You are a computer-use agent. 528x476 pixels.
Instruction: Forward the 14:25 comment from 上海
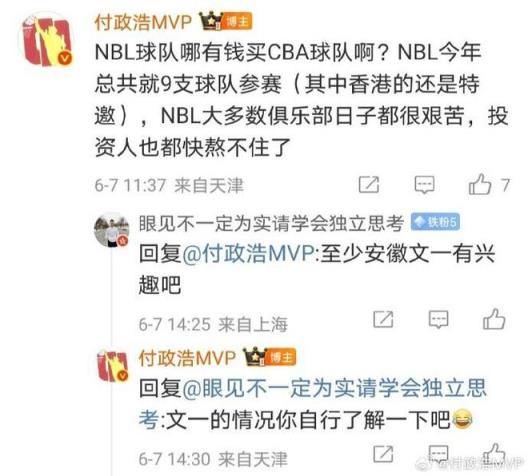pyautogui.click(x=383, y=318)
